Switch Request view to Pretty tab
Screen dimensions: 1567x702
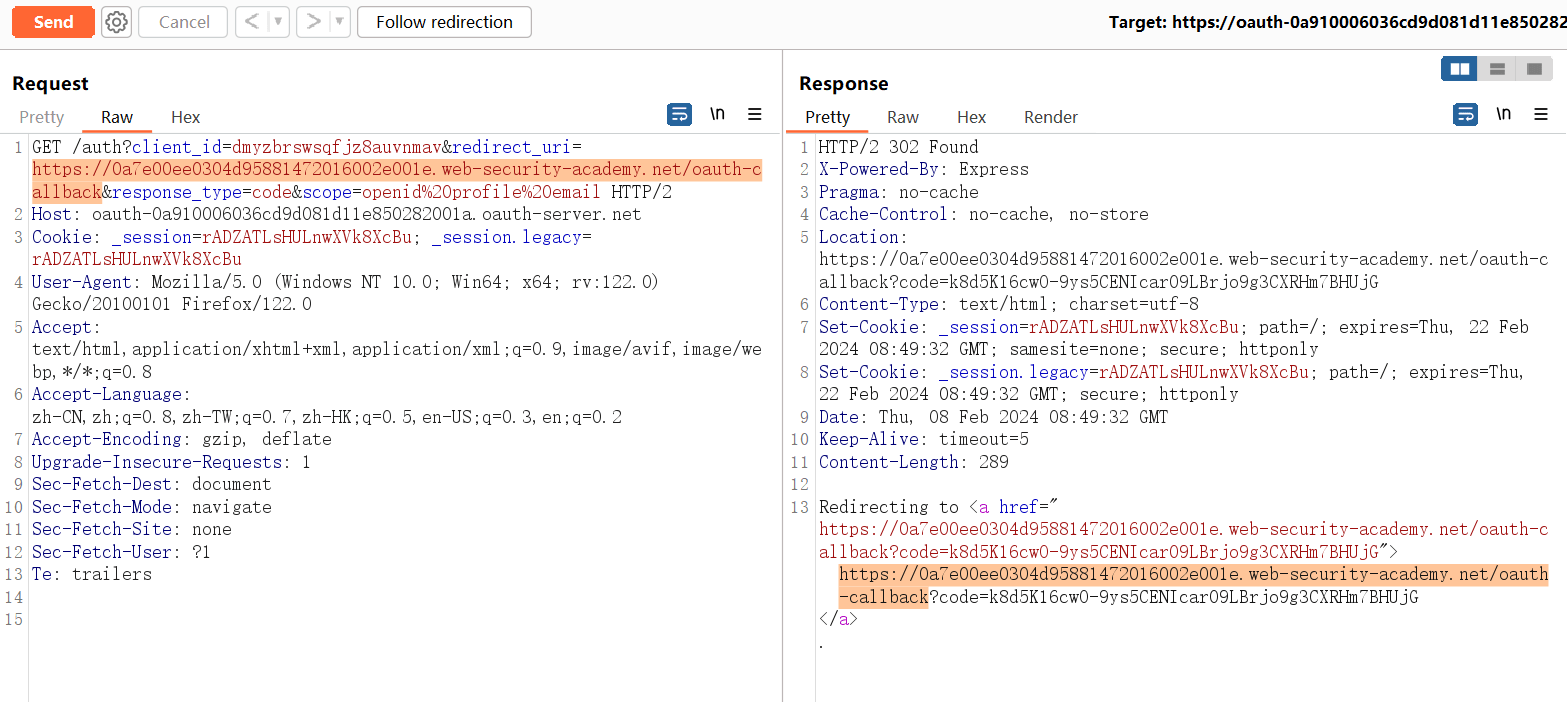pos(41,117)
